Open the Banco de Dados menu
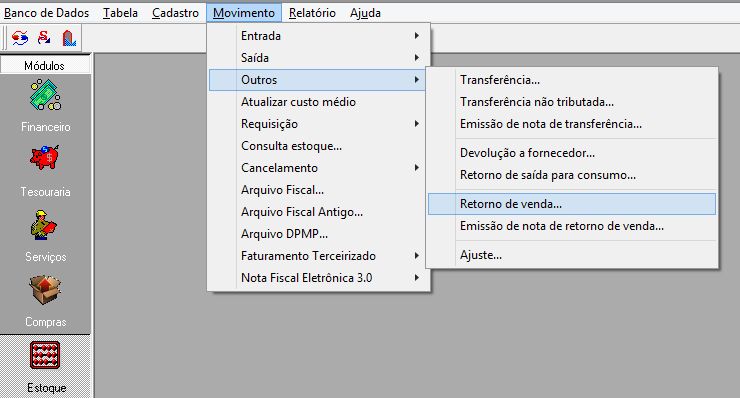Screen dimensions: 740x398 point(46,13)
